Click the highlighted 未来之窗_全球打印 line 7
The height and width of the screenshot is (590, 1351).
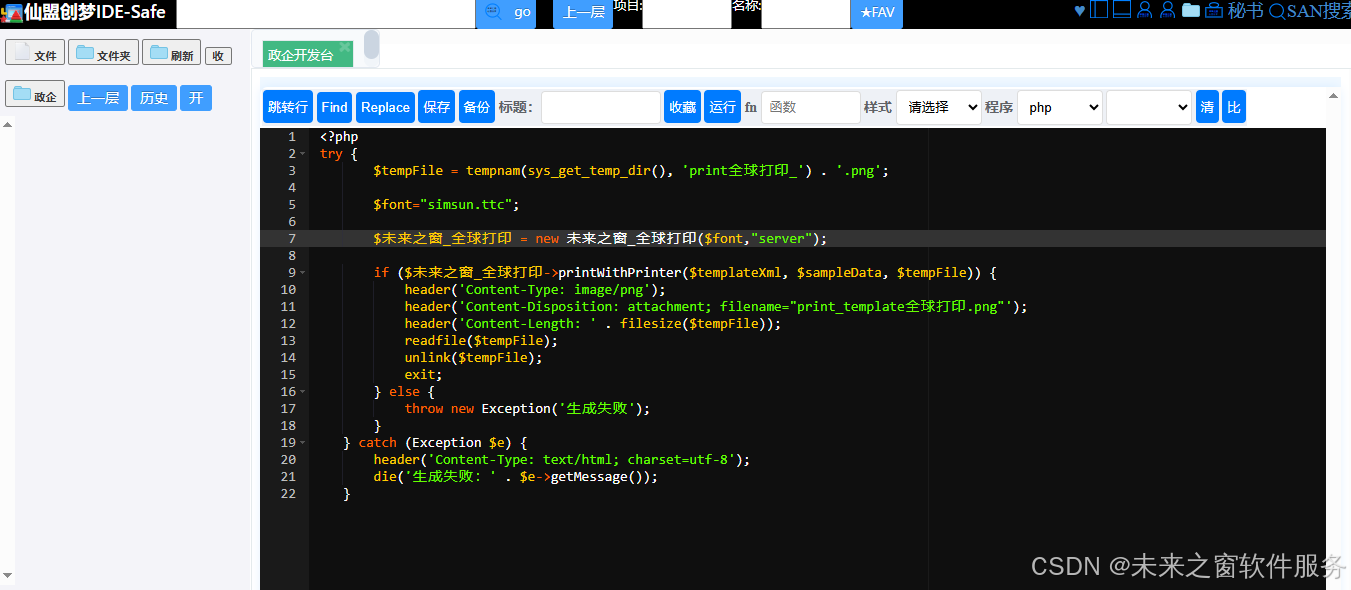pos(600,239)
